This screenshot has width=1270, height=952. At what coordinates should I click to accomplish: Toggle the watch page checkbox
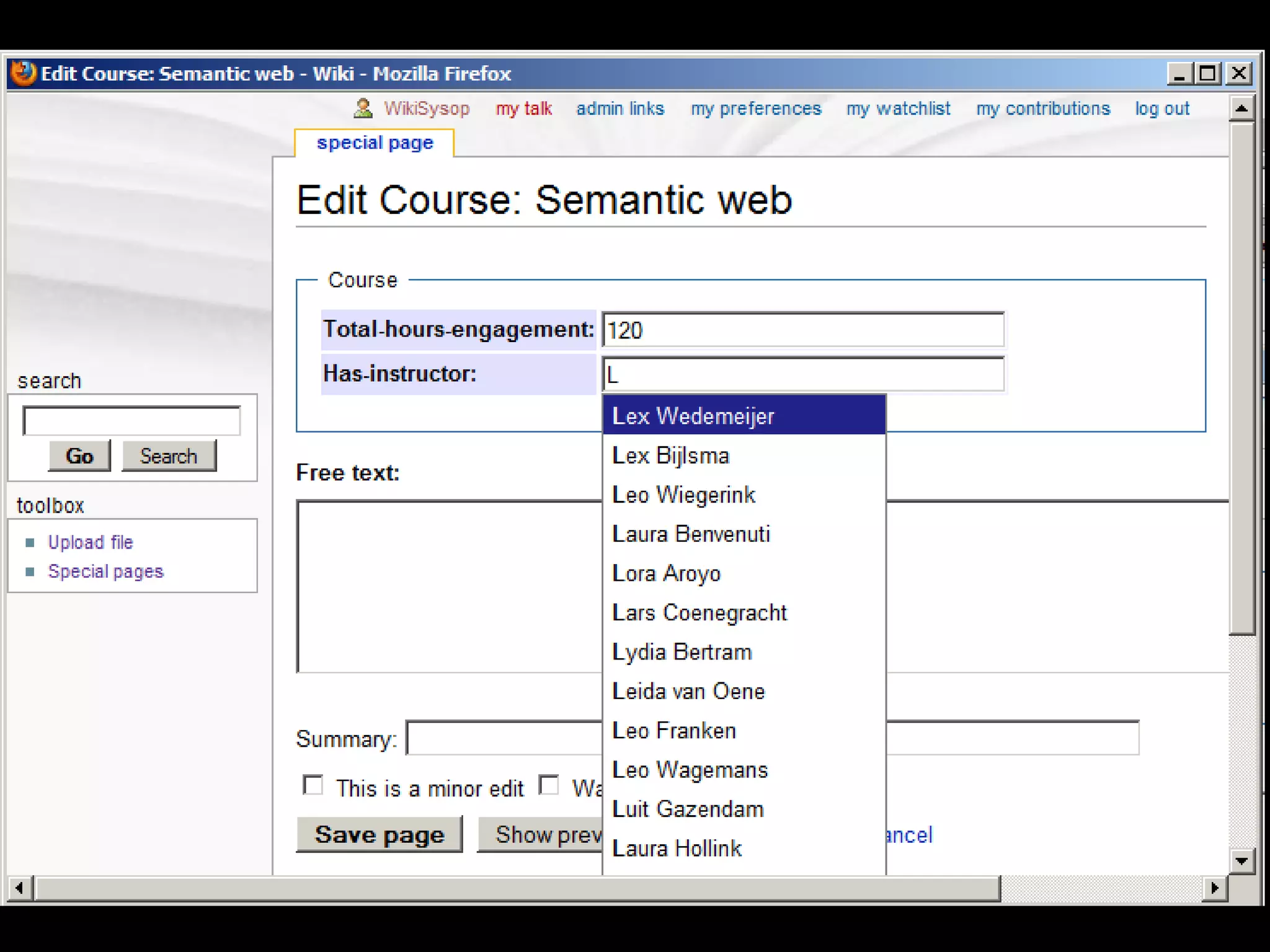pos(549,785)
